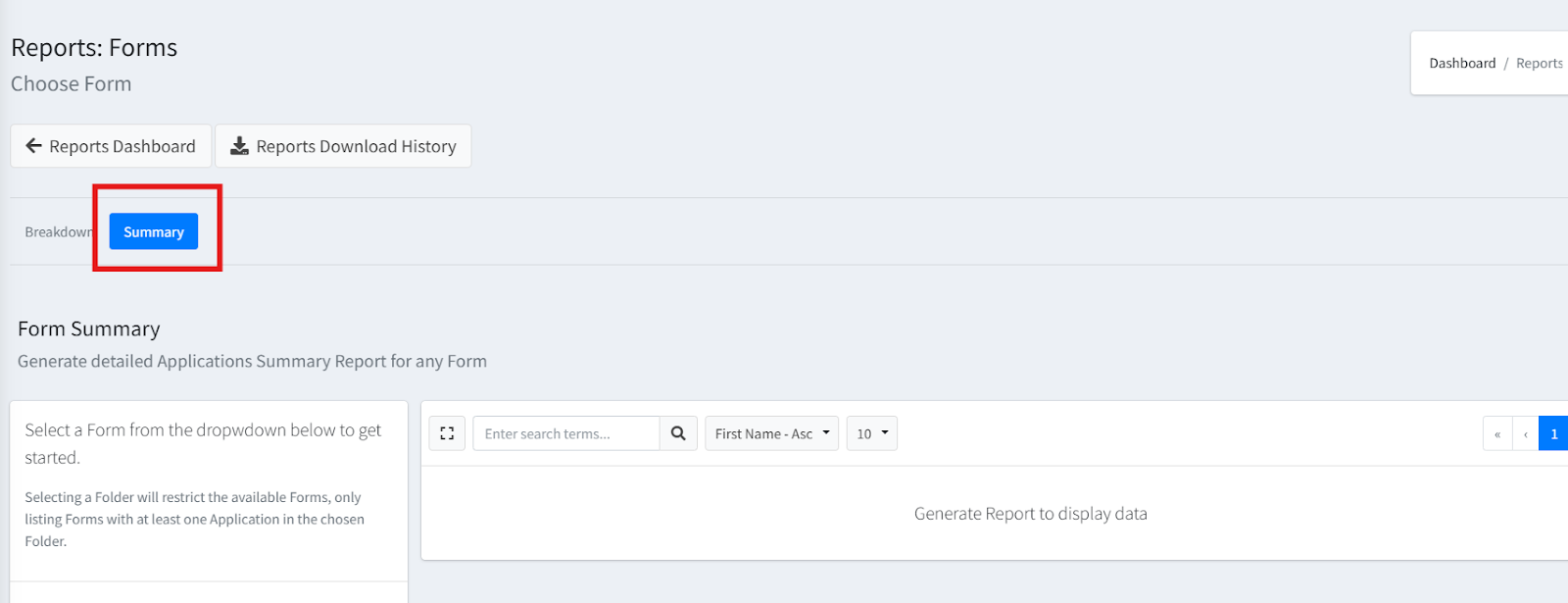Click the Reports breadcrumb link
The image size is (1568, 603).
tap(1539, 64)
